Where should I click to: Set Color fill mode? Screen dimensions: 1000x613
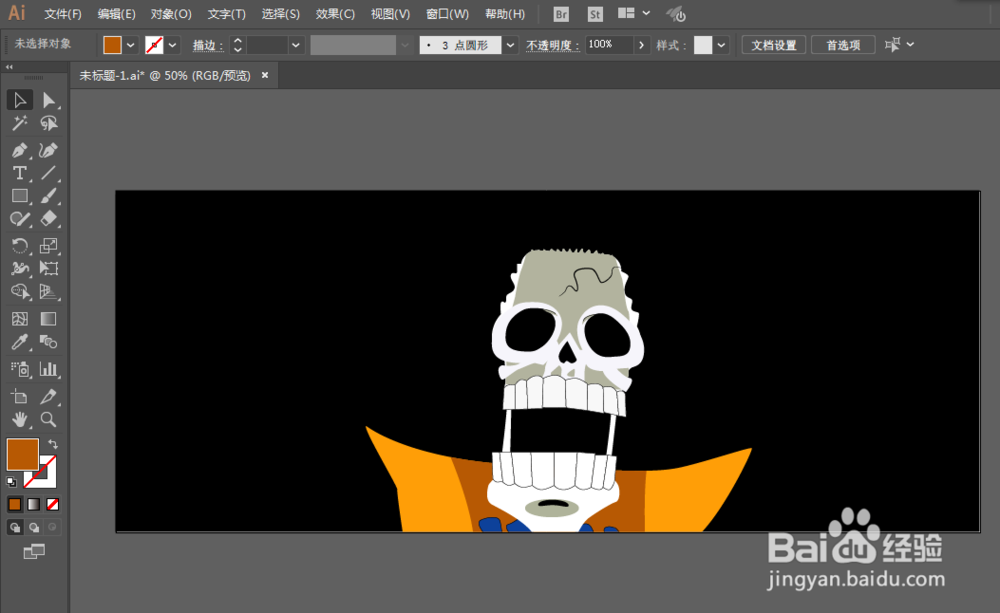[15, 505]
